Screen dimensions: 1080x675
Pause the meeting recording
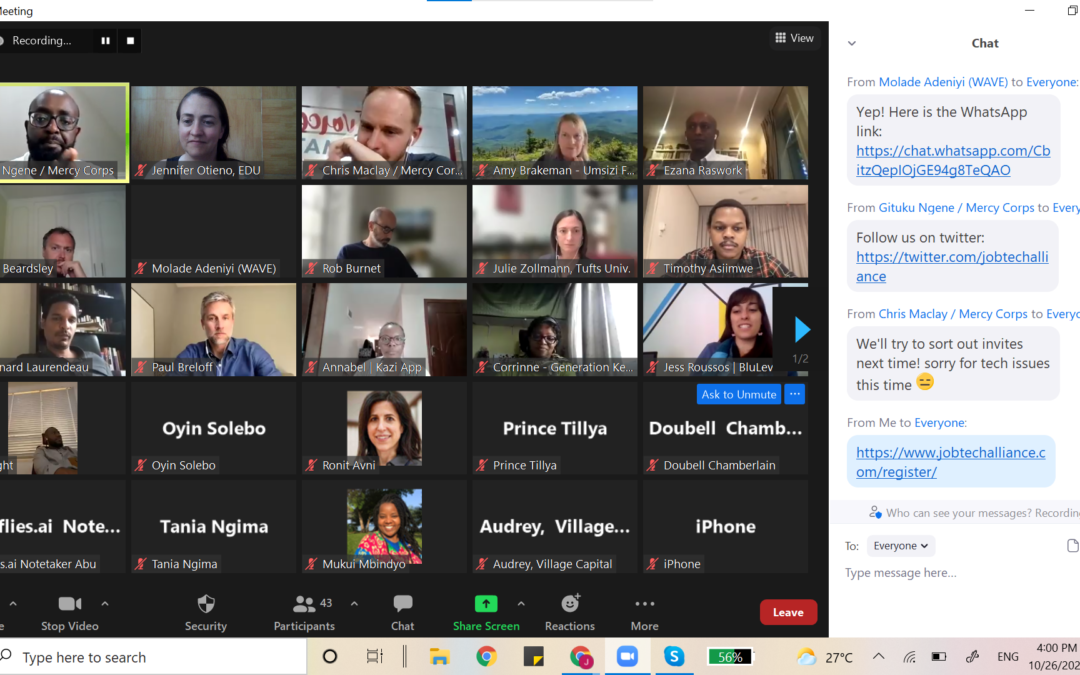105,41
